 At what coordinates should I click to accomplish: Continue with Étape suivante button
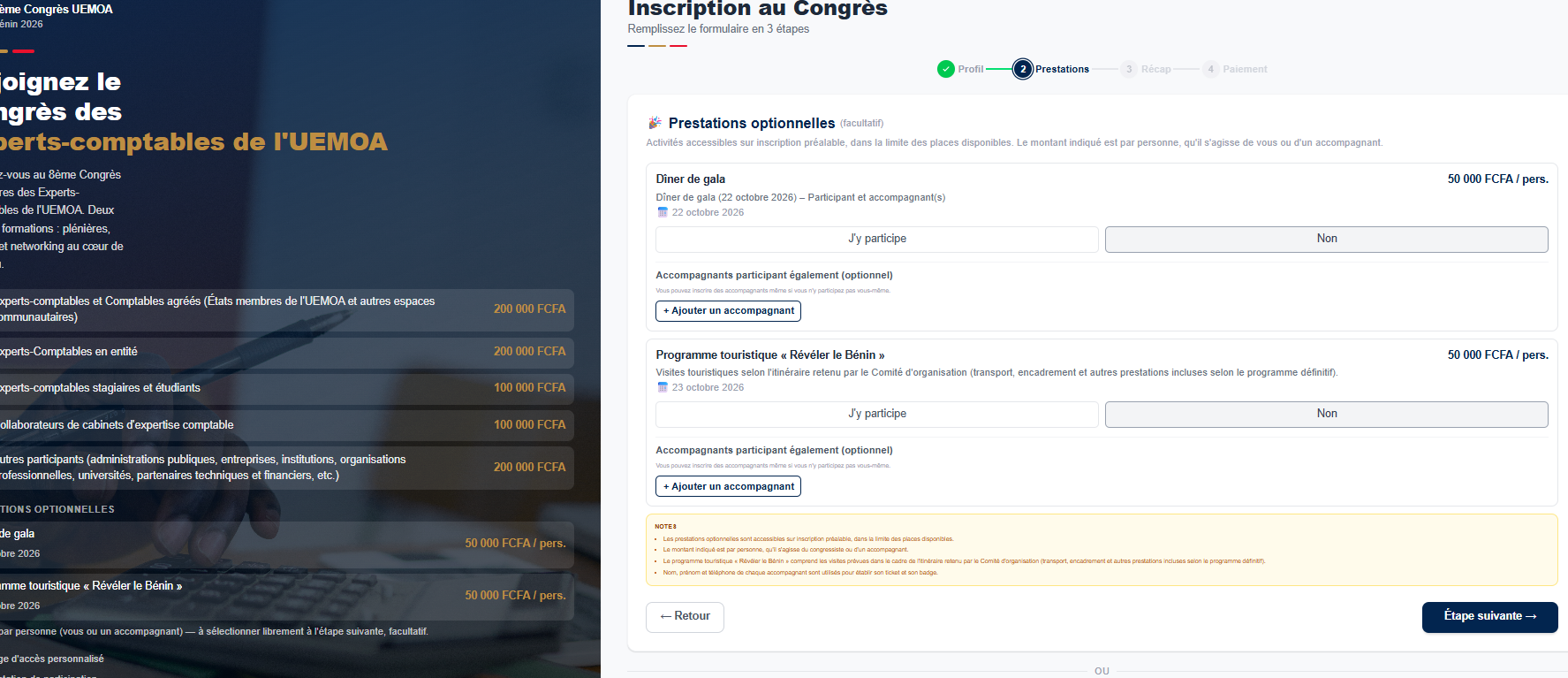[1489, 616]
